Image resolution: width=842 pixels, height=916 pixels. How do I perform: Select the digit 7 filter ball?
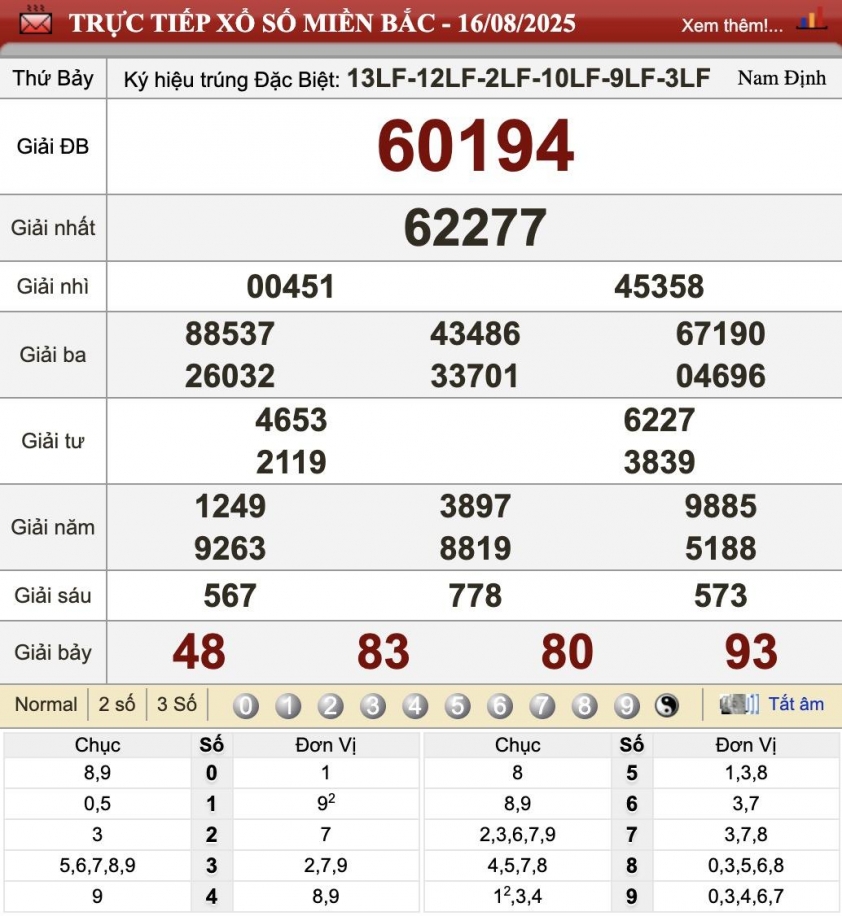coord(542,706)
